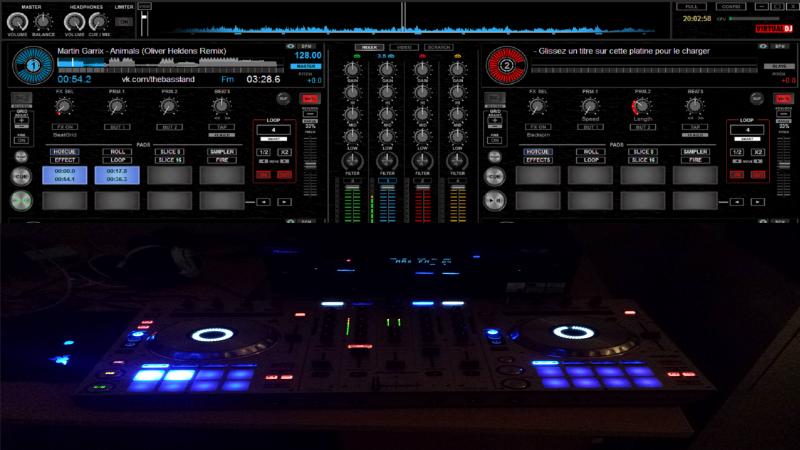
Task: Halve the loop with deck 1's 1/2 button
Action: tap(263, 152)
